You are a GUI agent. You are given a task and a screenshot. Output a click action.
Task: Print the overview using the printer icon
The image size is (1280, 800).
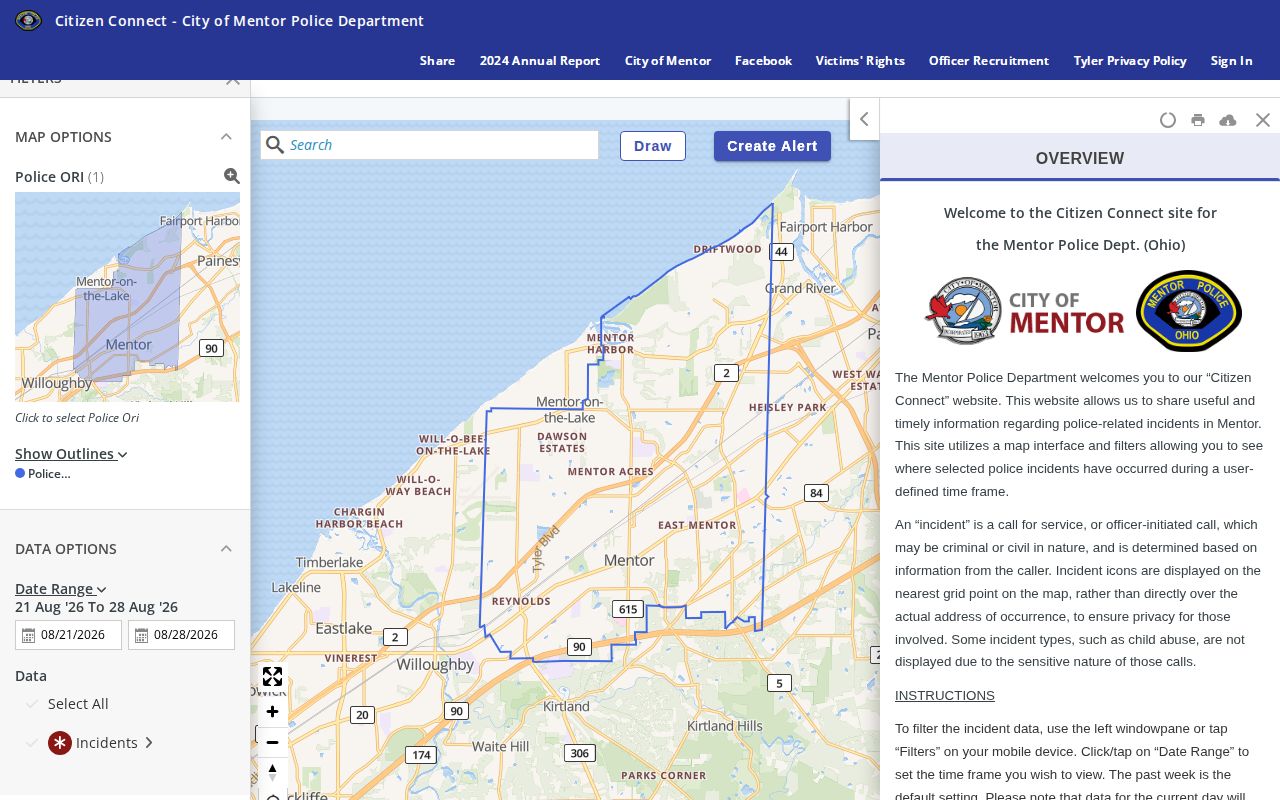pos(1198,120)
